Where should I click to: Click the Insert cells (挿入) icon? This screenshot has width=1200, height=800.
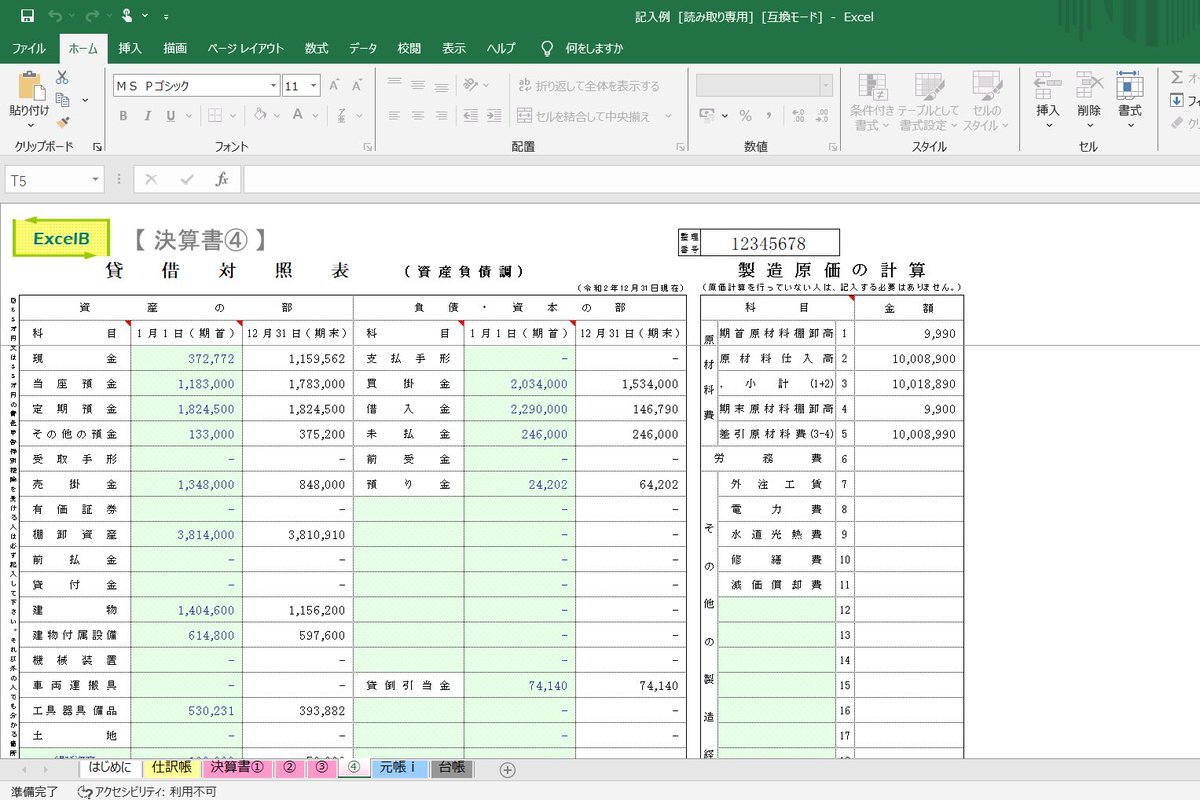click(x=1047, y=86)
